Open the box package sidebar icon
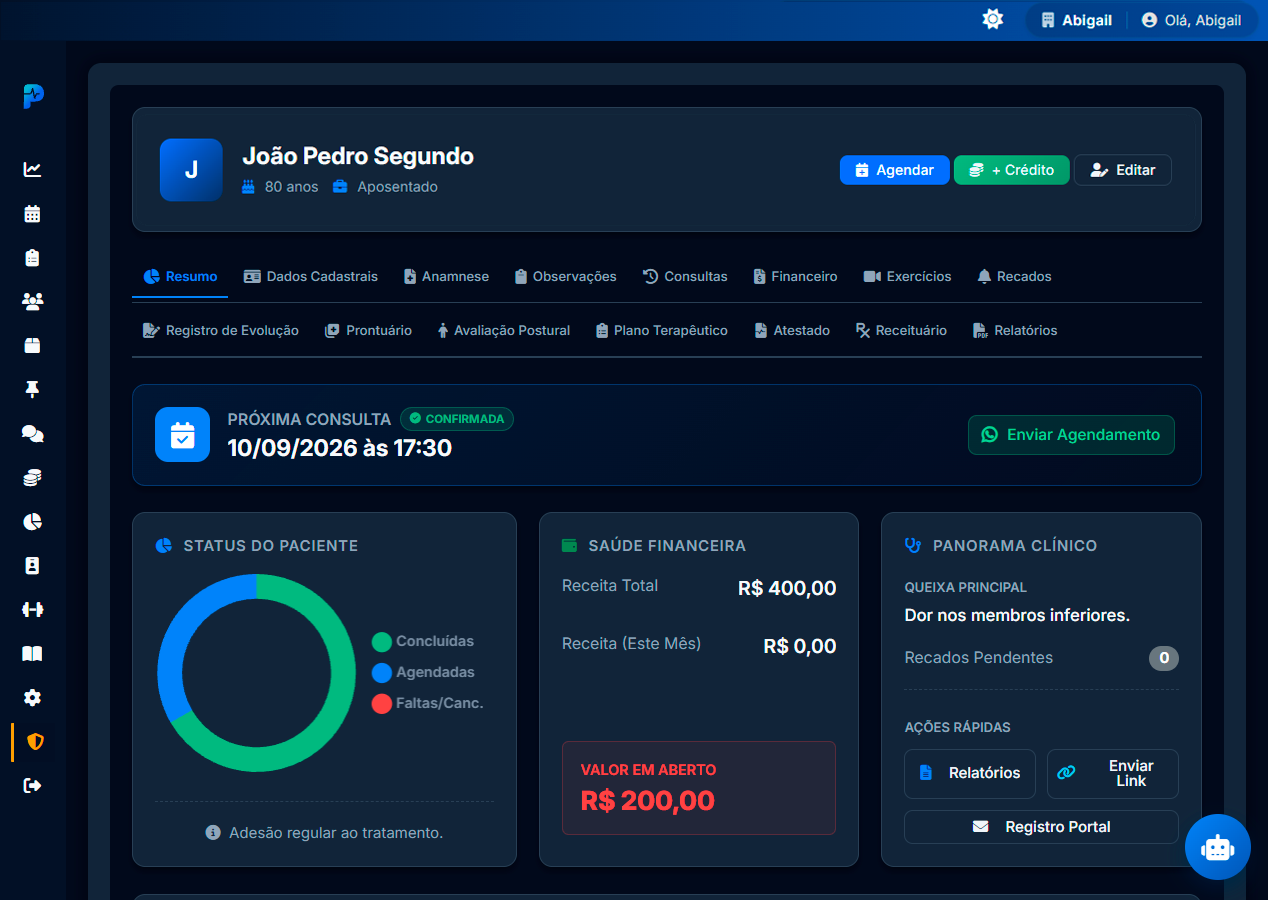Viewport: 1268px width, 900px height. 33,346
